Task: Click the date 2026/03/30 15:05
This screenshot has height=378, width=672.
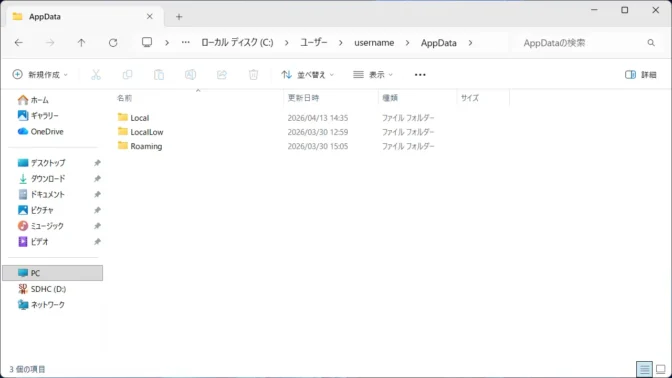Action: pos(318,146)
